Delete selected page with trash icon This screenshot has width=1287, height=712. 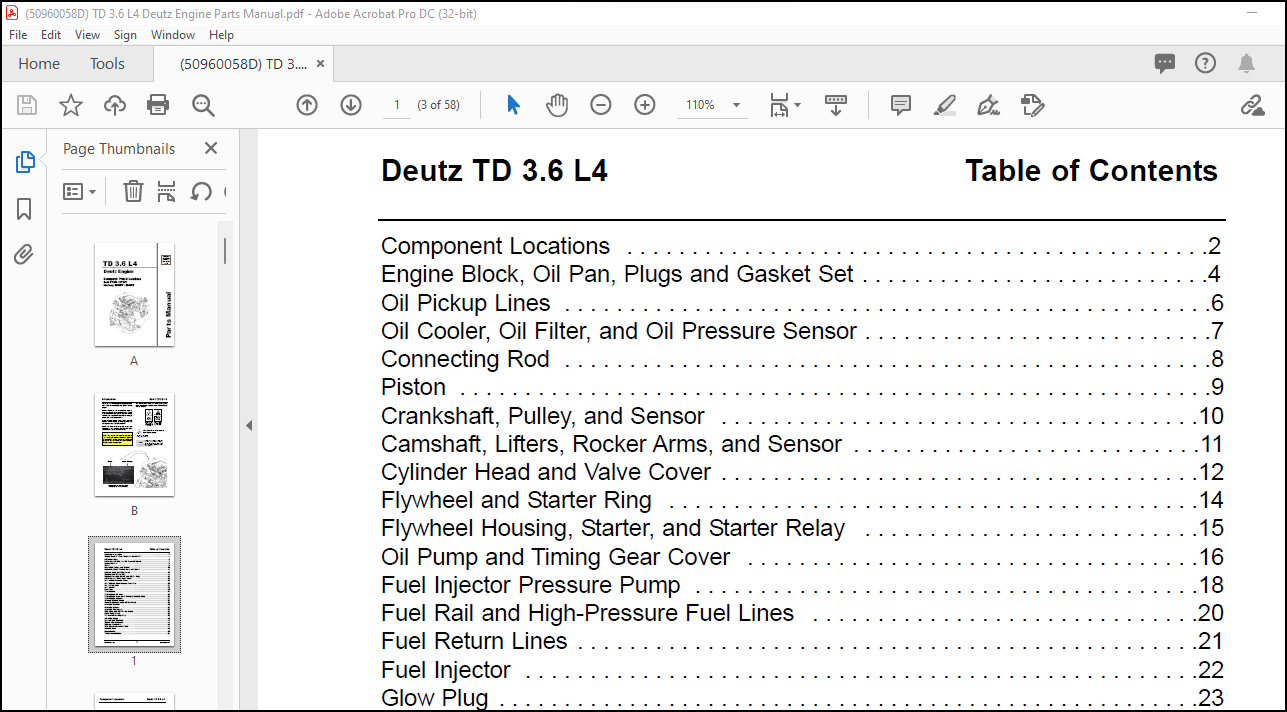pos(133,191)
